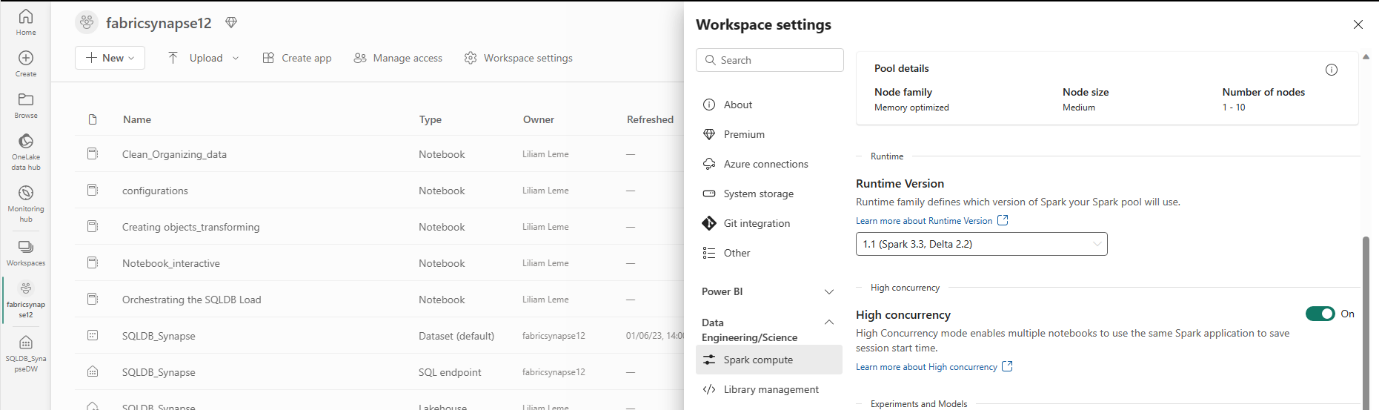Click the info icon in Pool details
The width and height of the screenshot is (1379, 410).
(1331, 70)
